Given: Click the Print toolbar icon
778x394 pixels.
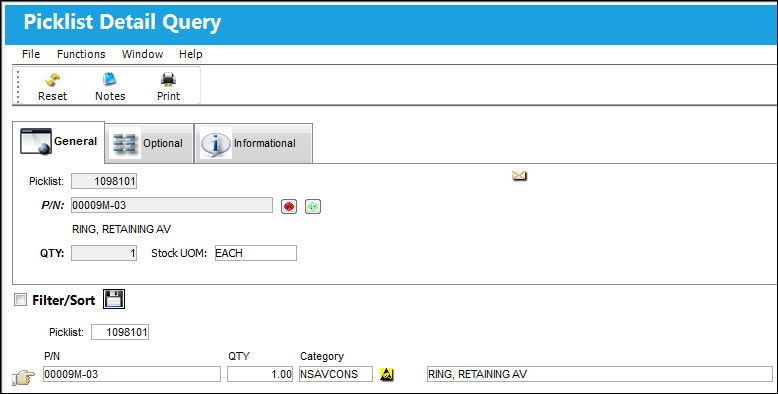Looking at the screenshot, I should 168,79.
